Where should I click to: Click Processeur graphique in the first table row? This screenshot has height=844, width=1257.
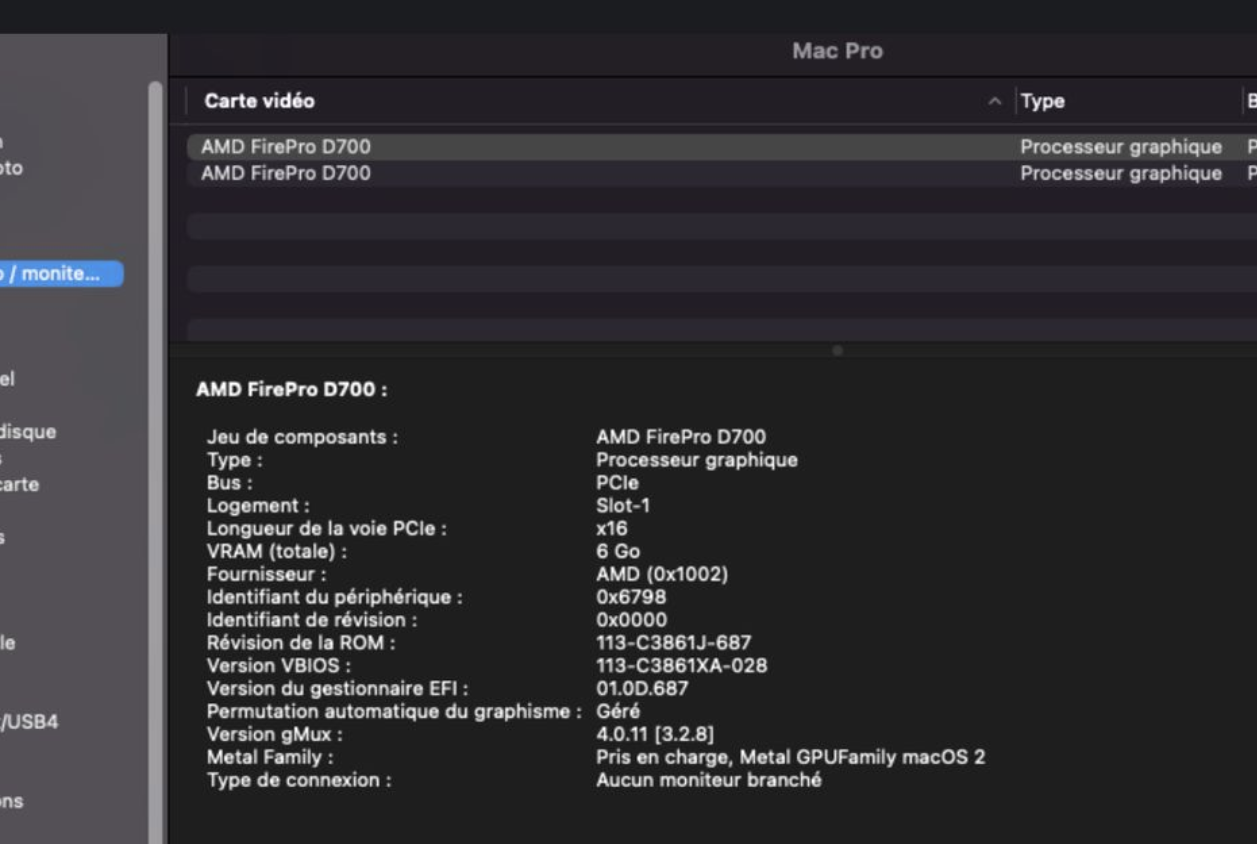click(1120, 147)
